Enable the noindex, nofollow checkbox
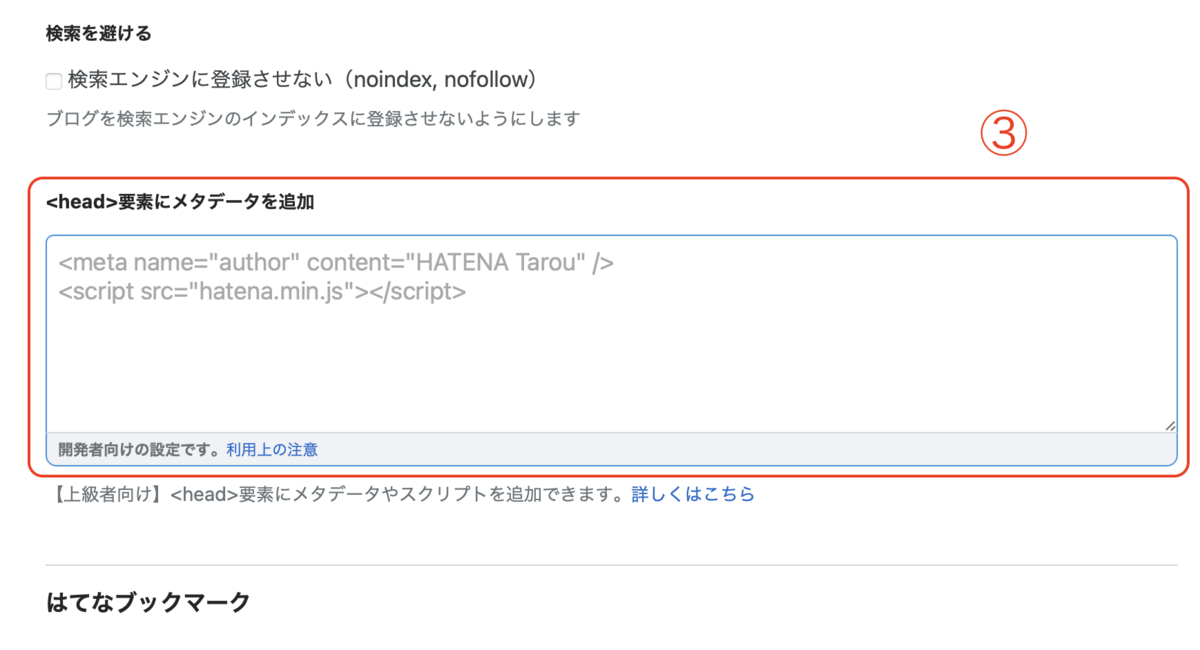1200x650 pixels. click(x=53, y=80)
